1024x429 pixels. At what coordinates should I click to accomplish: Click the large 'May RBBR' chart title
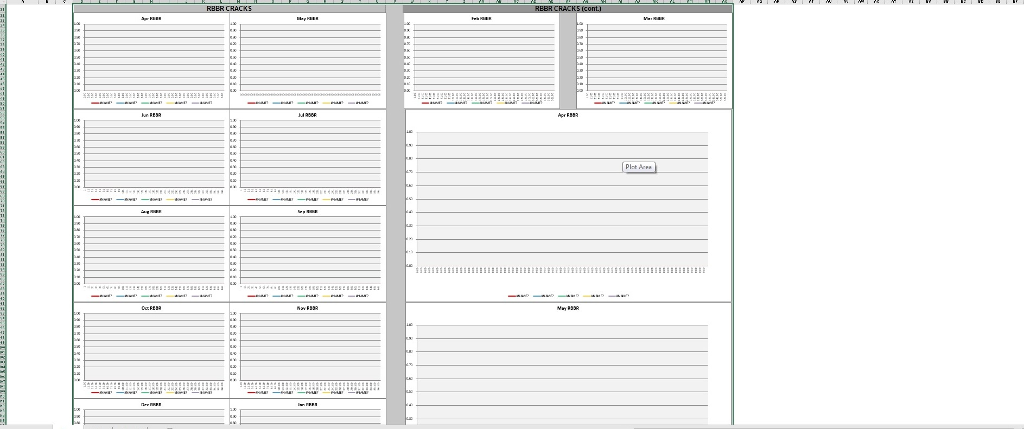pos(568,308)
